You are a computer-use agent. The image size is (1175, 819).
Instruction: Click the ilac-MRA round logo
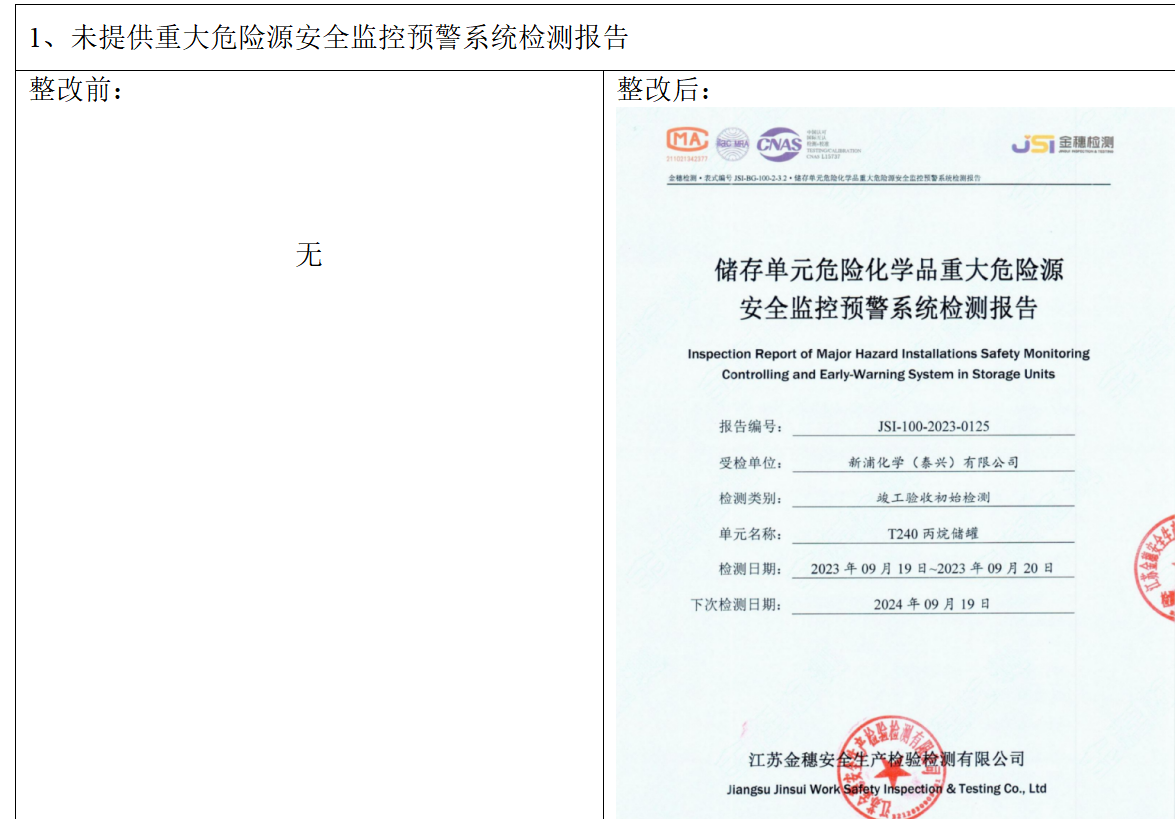click(x=732, y=144)
